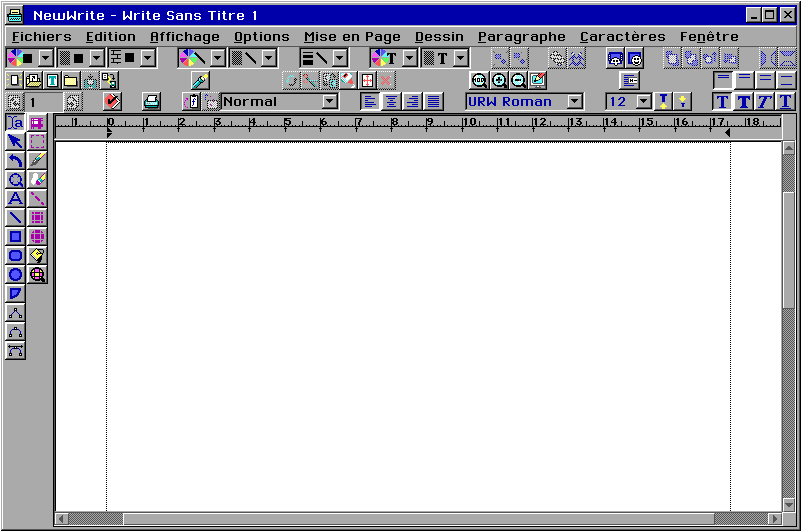Open the fill pattern dropdown arrow
Viewport: 802px width, 532px height.
[x=97, y=58]
